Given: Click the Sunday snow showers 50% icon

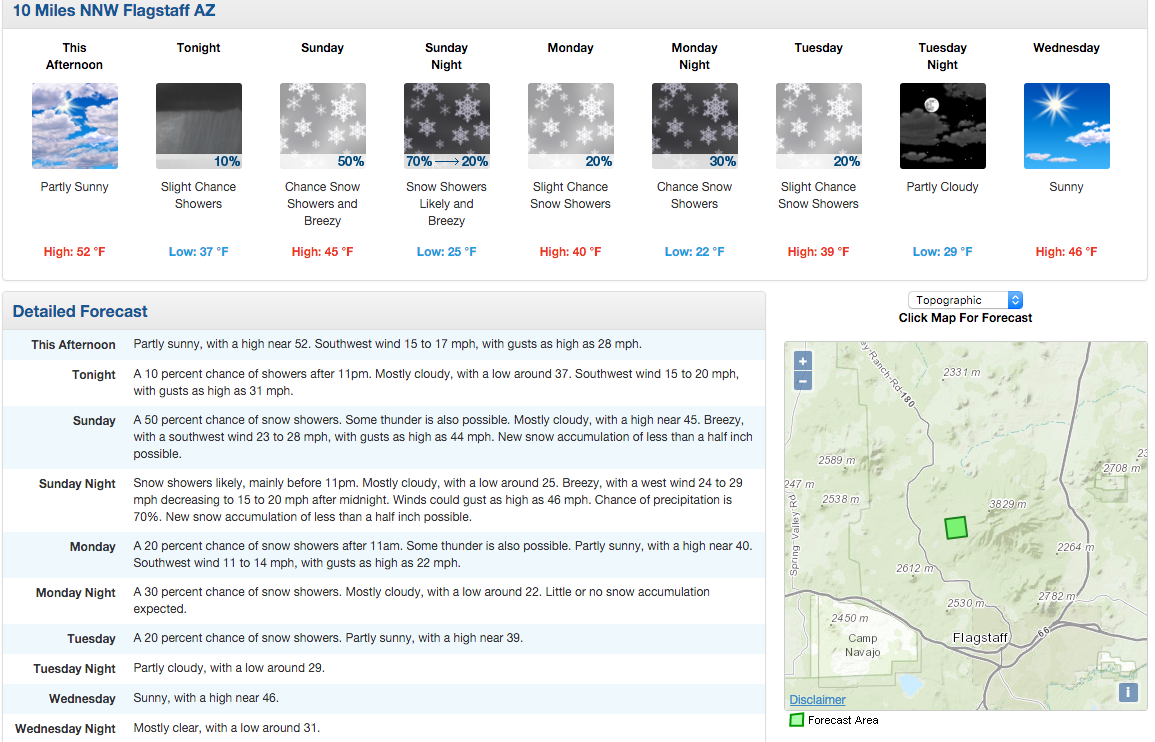Looking at the screenshot, I should (323, 126).
